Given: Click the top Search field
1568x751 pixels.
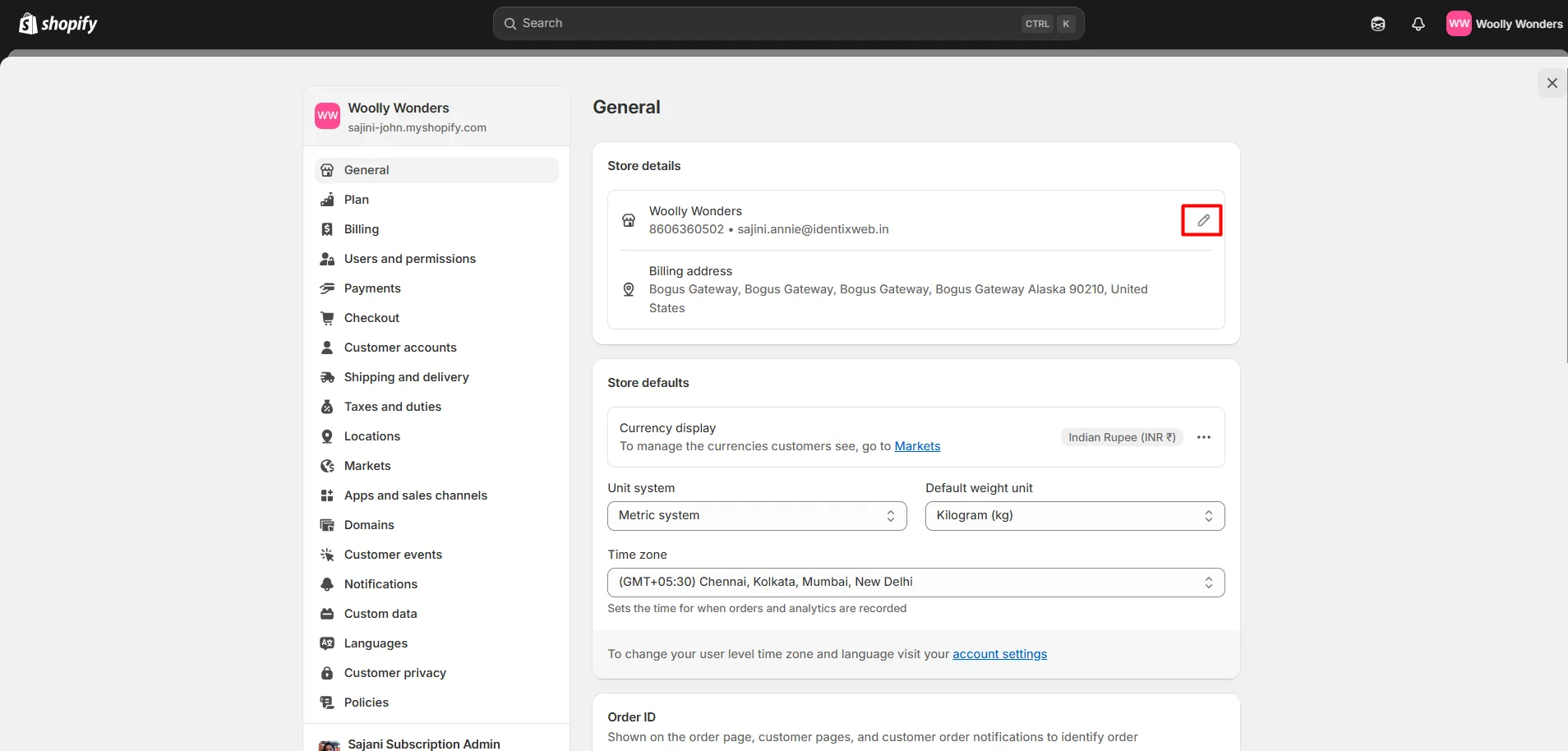Looking at the screenshot, I should click(764, 24).
